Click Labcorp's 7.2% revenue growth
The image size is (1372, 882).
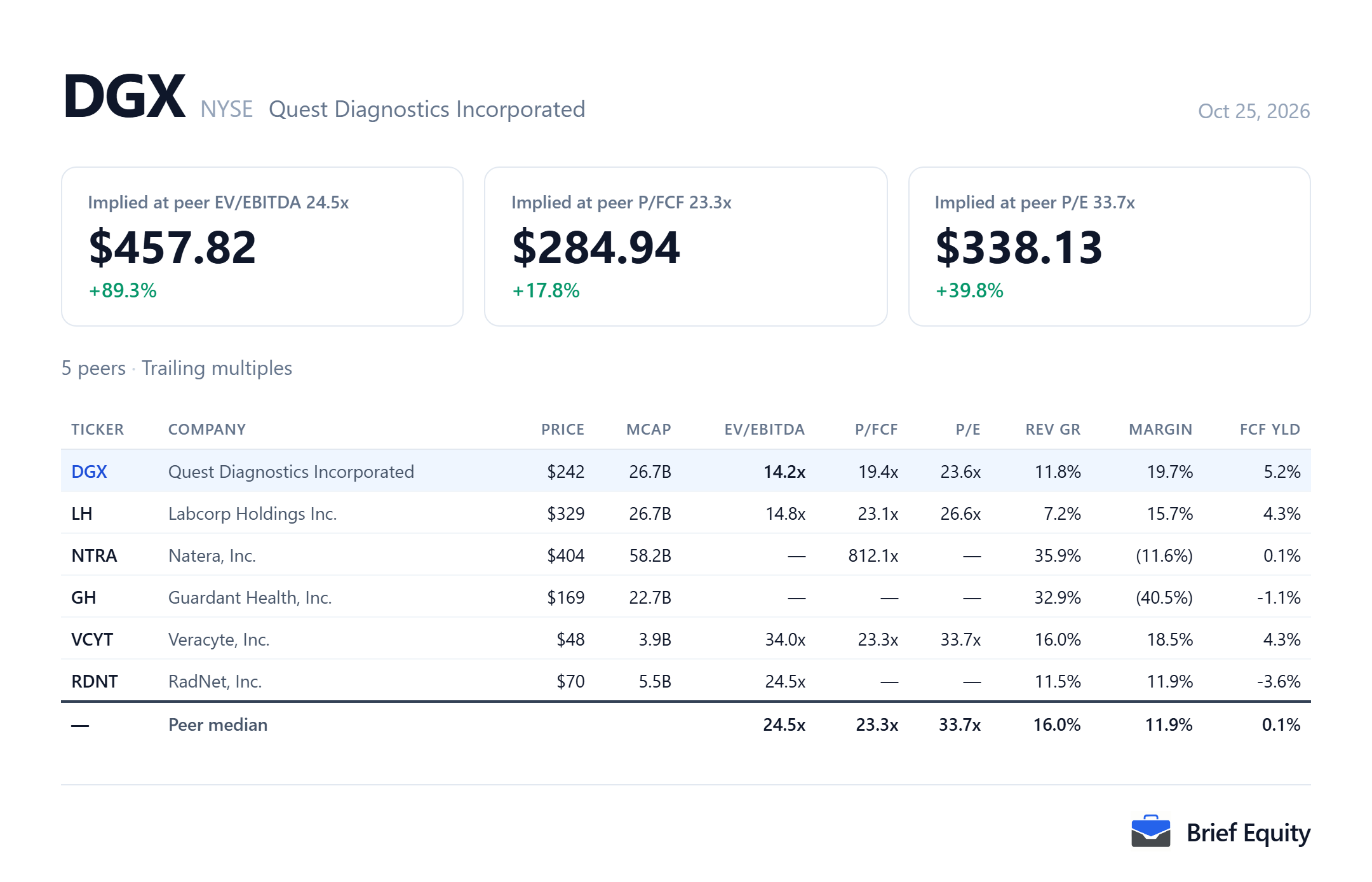pos(1062,513)
